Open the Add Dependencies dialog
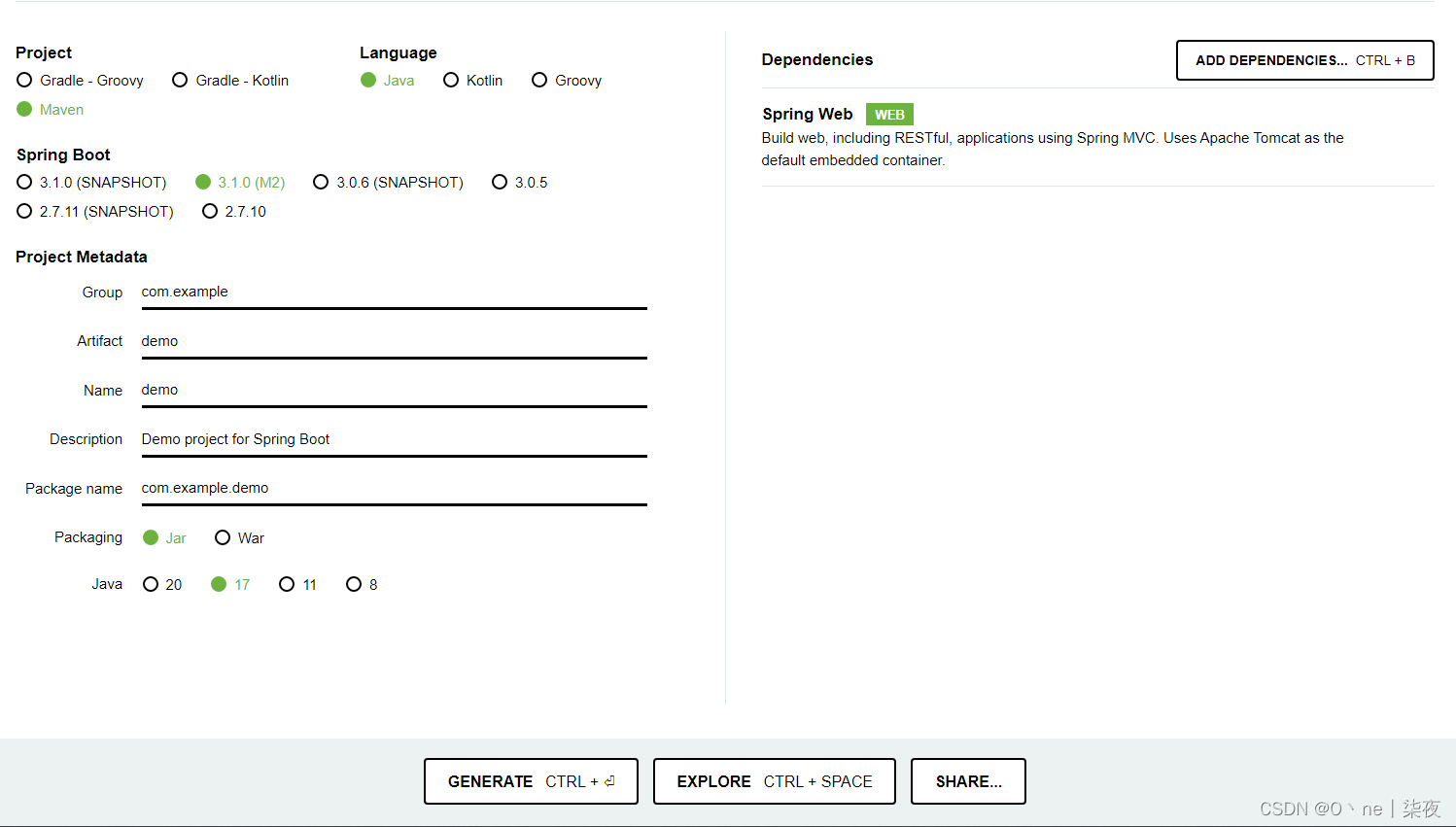The image size is (1456, 827). point(1304,60)
